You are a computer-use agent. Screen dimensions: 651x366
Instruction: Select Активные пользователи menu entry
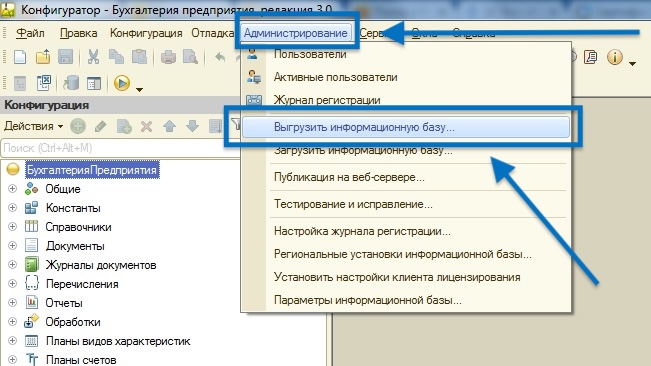406,77
